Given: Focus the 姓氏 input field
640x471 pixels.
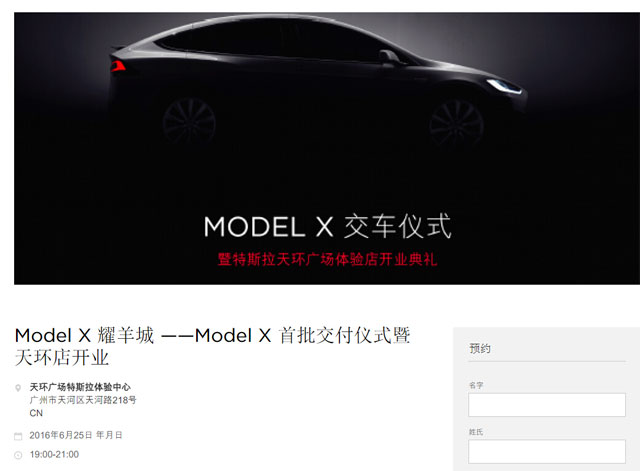Looking at the screenshot, I should pyautogui.click(x=547, y=451).
